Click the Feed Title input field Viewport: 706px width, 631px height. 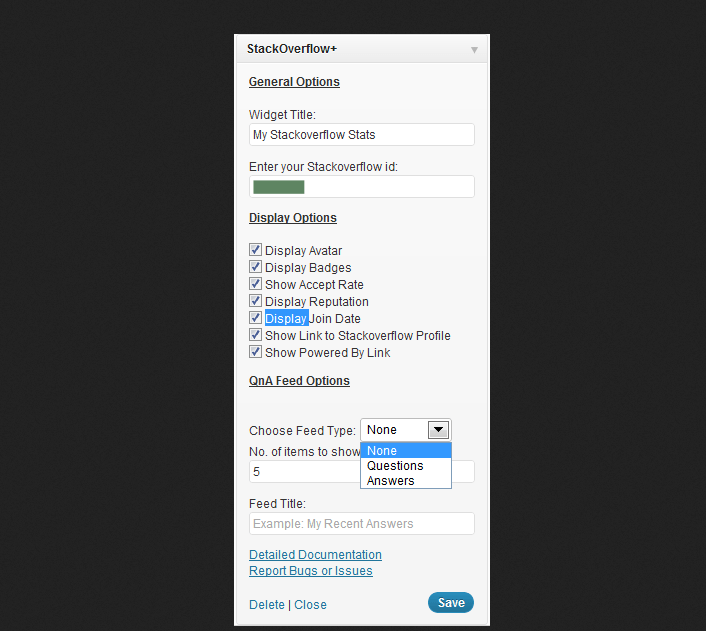pos(362,524)
